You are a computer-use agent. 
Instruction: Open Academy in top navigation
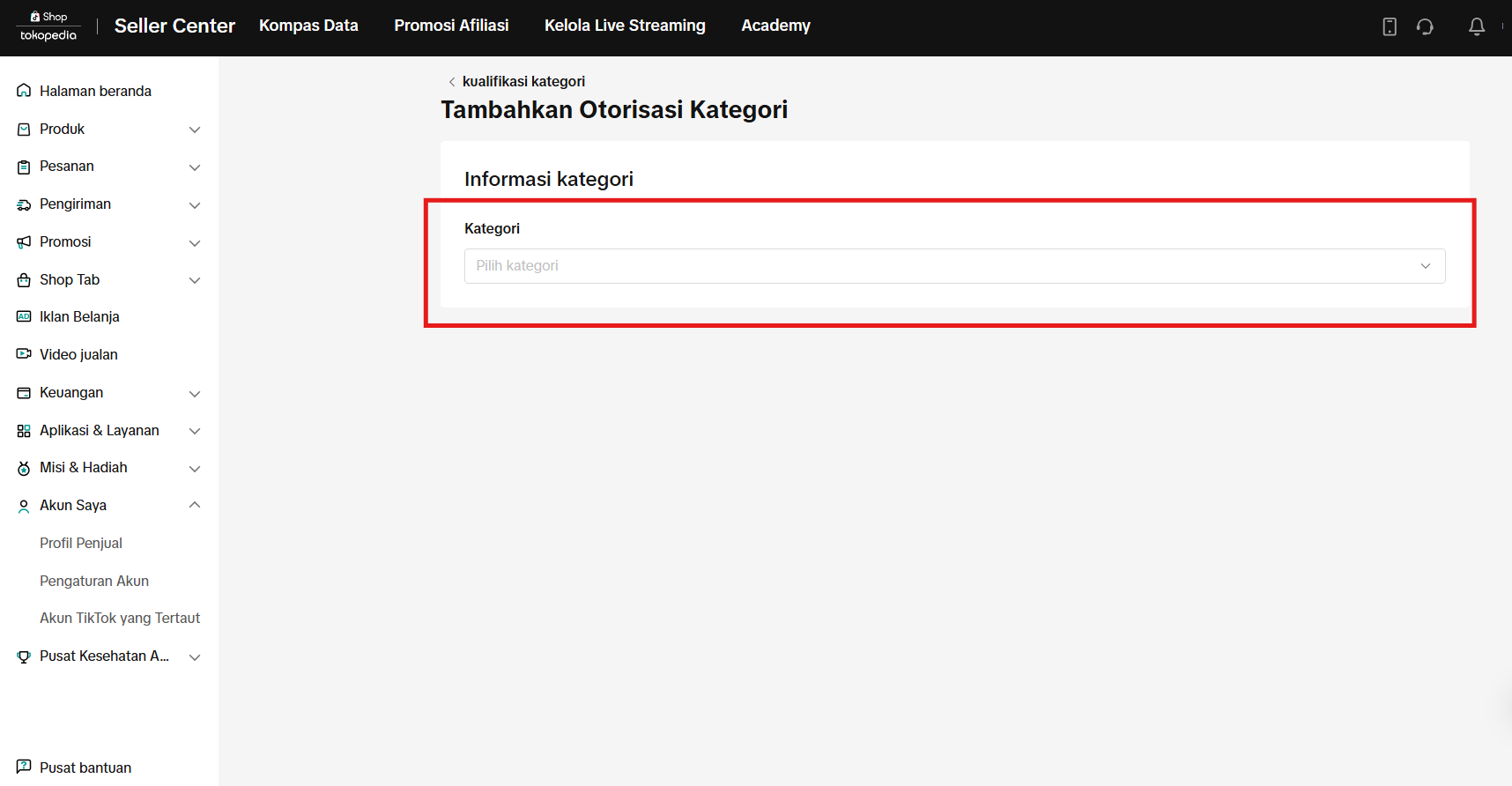click(775, 26)
